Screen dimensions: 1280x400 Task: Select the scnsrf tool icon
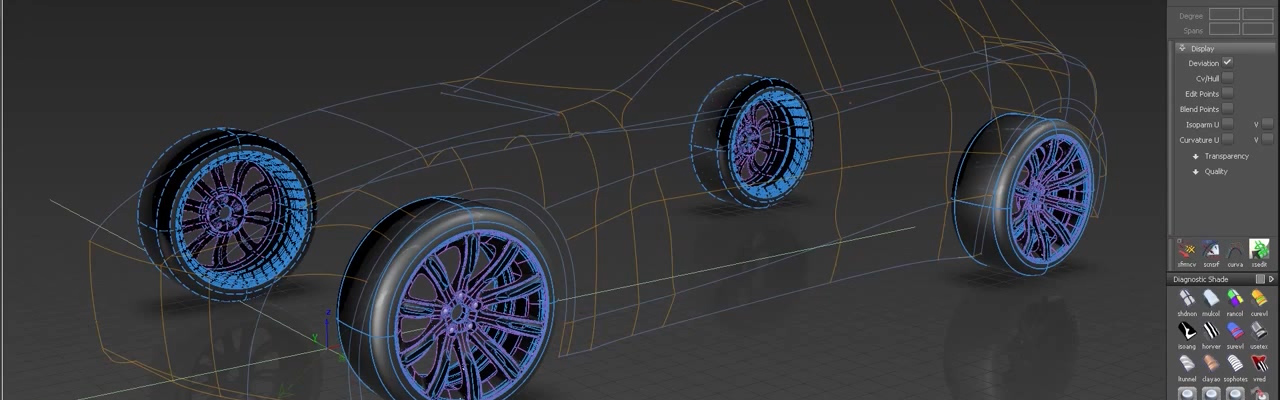pyautogui.click(x=1211, y=250)
